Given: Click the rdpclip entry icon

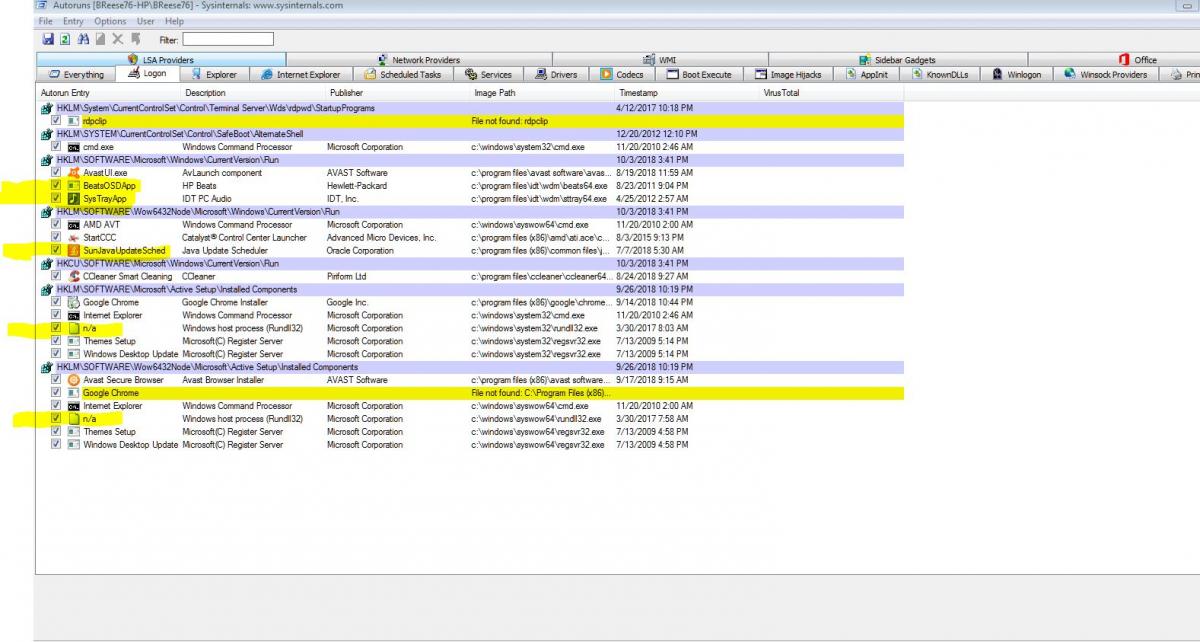Looking at the screenshot, I should [73, 121].
